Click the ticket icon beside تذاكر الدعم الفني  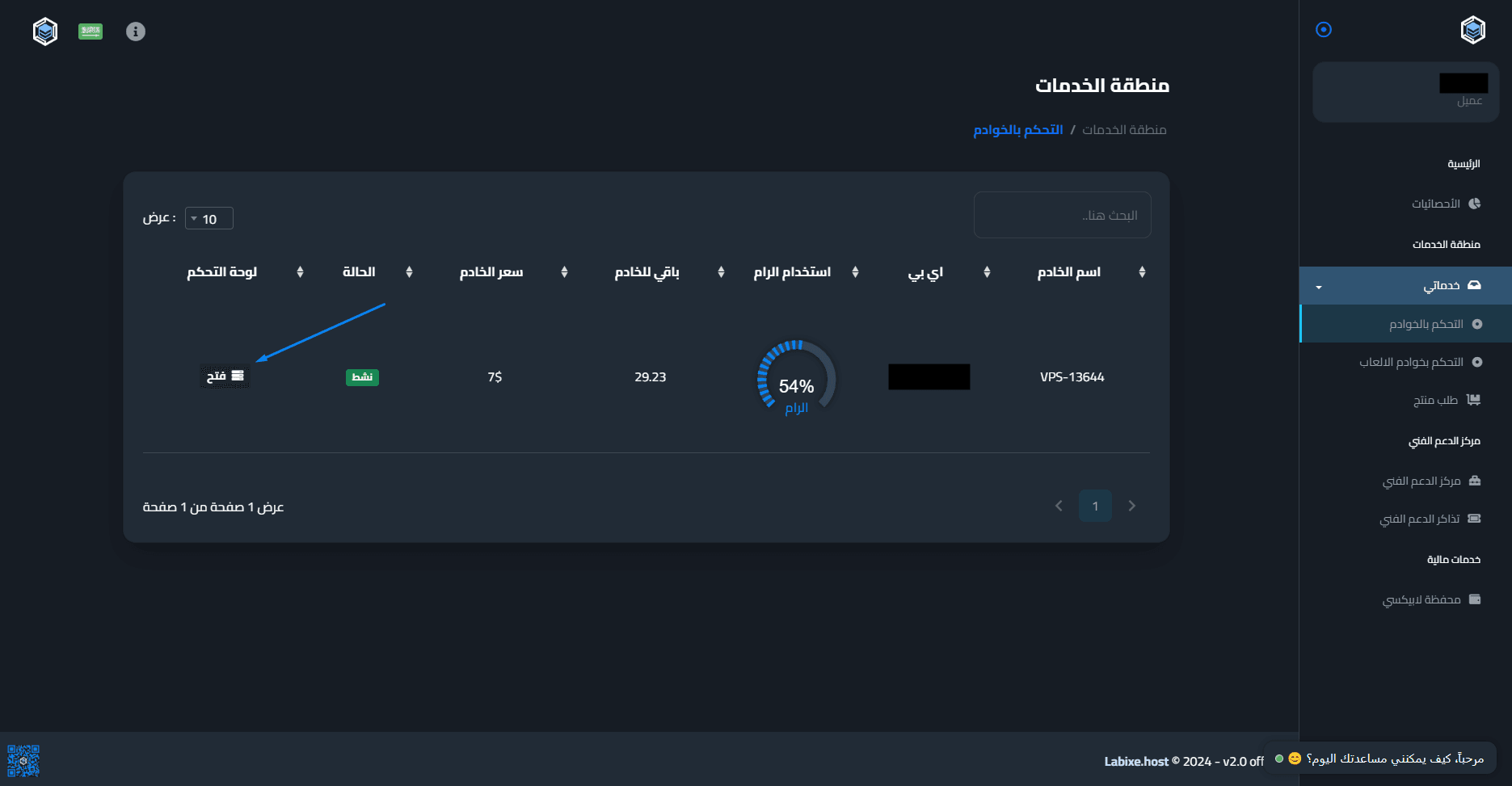[x=1474, y=519]
